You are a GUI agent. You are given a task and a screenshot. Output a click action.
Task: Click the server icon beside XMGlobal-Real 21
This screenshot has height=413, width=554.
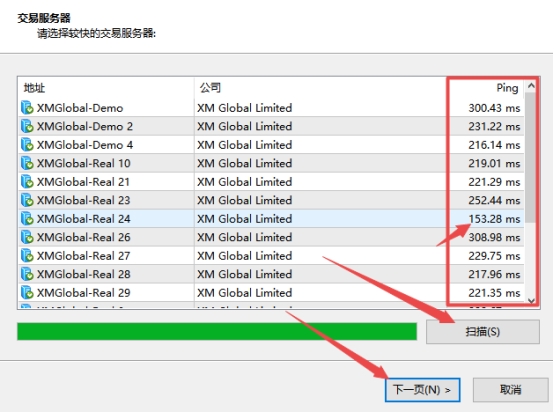pos(27,182)
